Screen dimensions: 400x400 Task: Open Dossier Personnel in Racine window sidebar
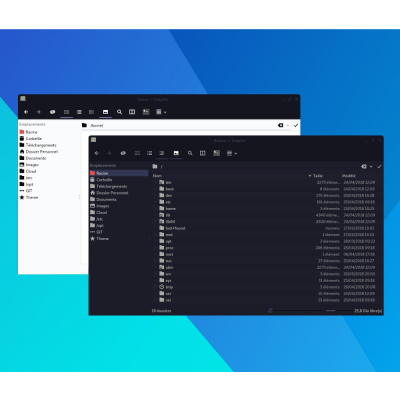tap(119, 193)
